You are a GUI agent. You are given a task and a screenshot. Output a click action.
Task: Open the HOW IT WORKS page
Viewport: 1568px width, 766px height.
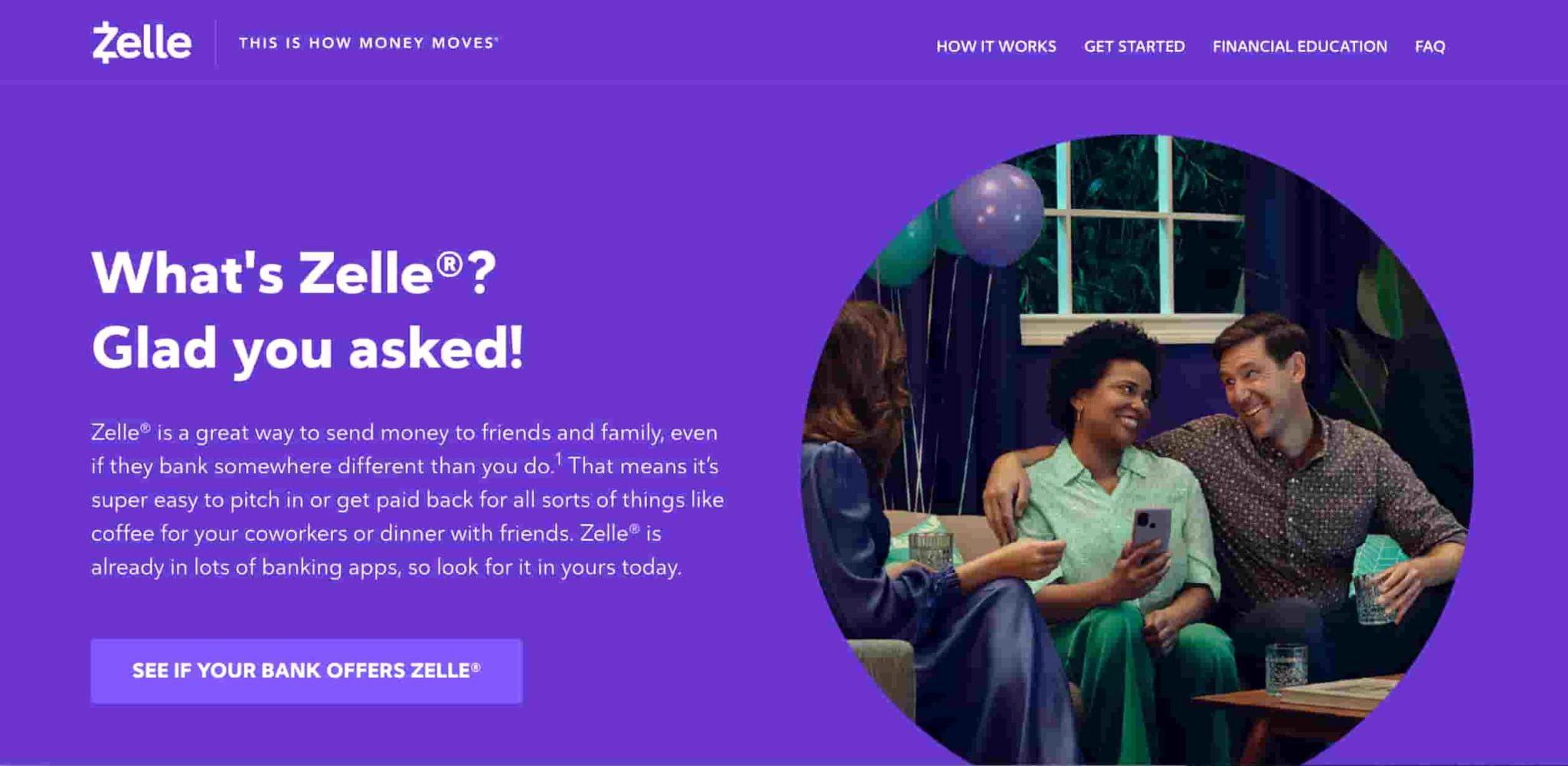[x=997, y=46]
